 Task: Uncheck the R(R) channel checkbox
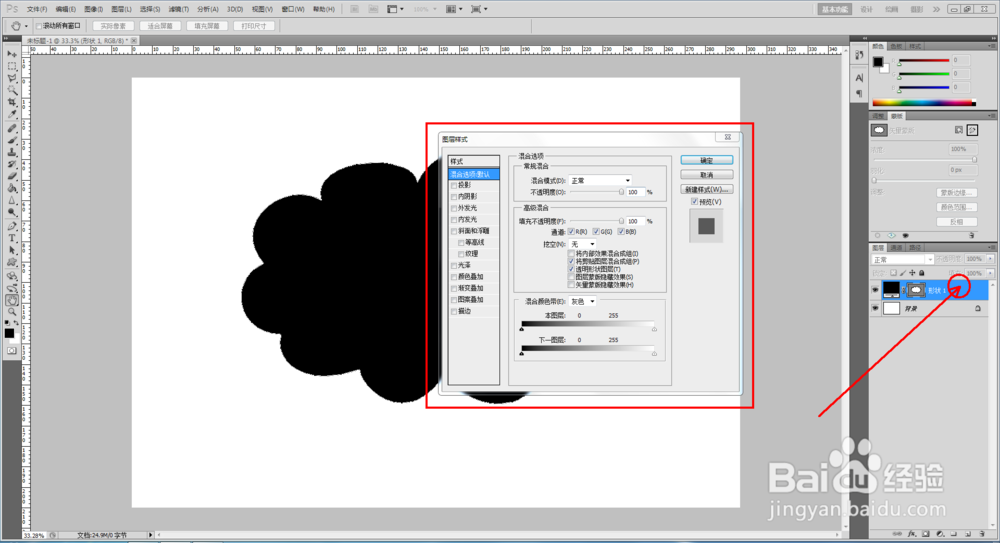click(x=571, y=232)
